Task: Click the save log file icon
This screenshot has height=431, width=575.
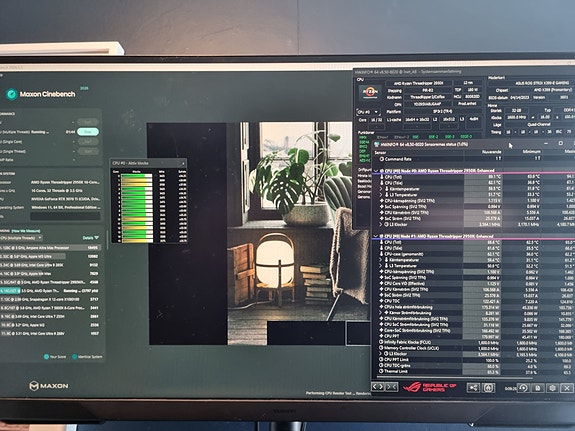Action: pyautogui.click(x=538, y=388)
